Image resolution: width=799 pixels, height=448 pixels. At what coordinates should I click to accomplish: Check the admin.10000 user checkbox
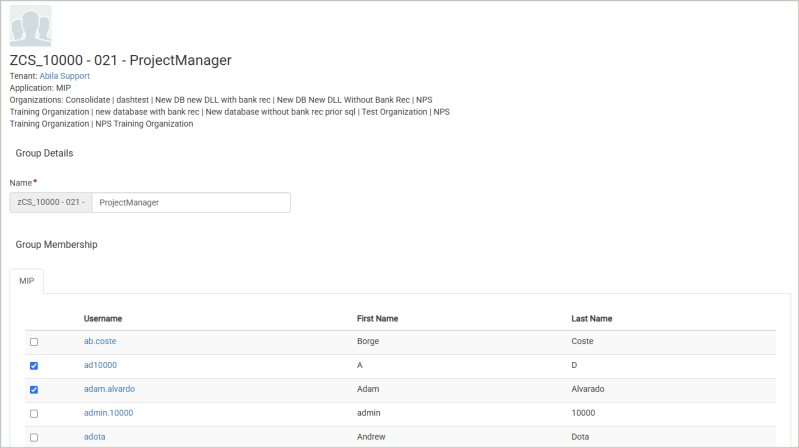[x=34, y=414]
